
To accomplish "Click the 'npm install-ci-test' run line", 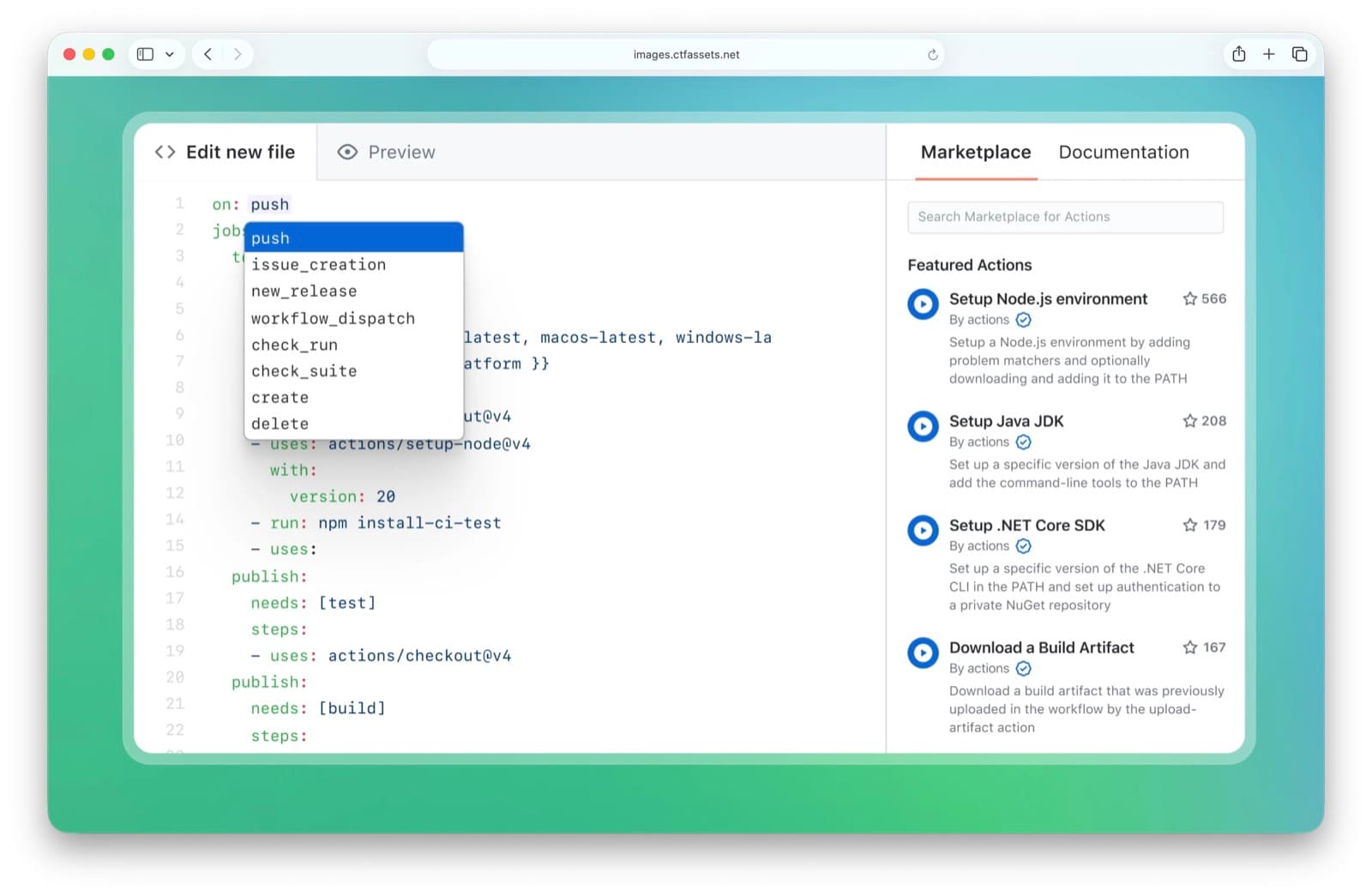I will (x=376, y=523).
